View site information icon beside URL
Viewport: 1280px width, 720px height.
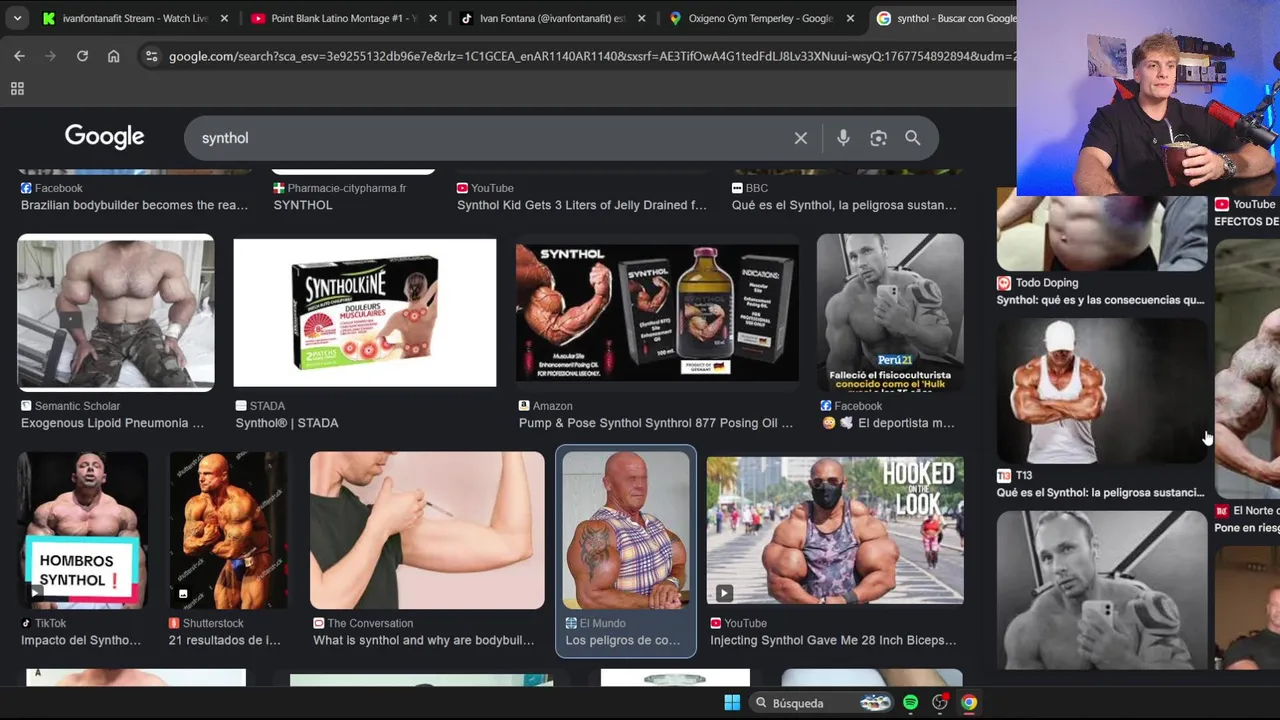151,56
